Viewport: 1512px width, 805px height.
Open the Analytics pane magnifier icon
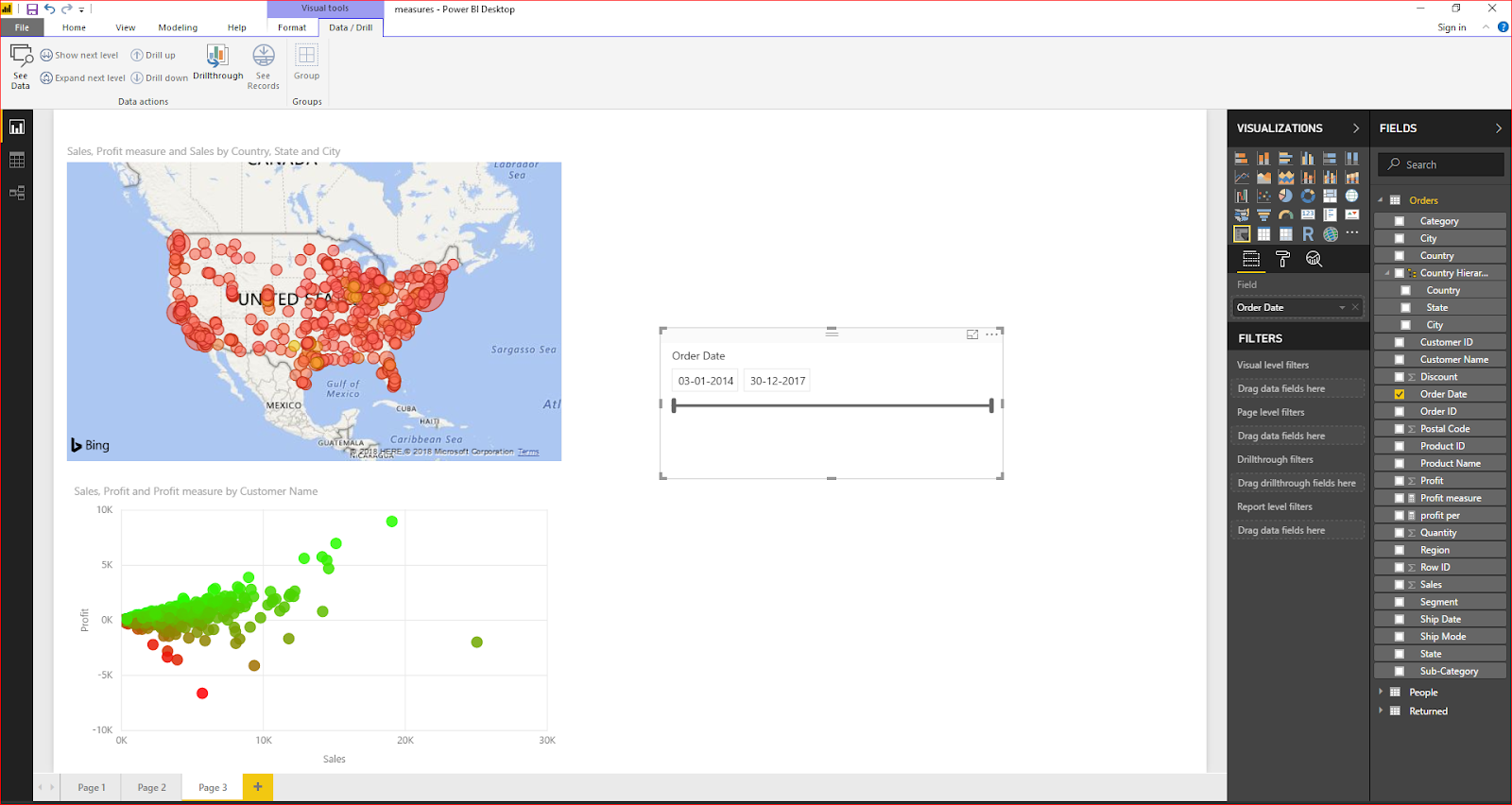point(1314,259)
